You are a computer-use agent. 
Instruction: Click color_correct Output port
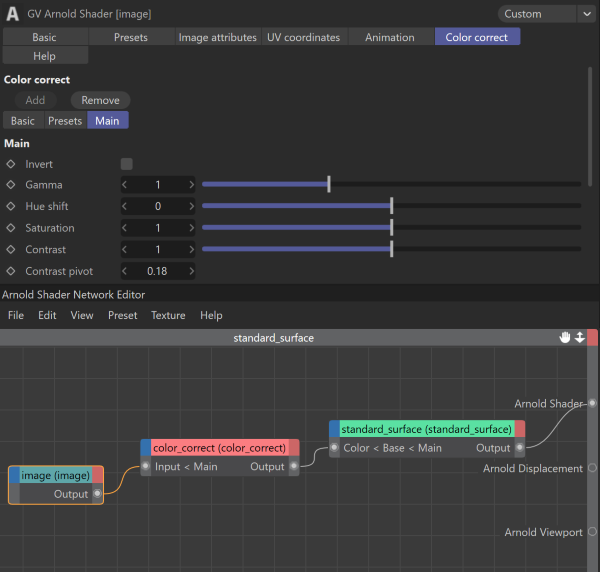pos(294,466)
